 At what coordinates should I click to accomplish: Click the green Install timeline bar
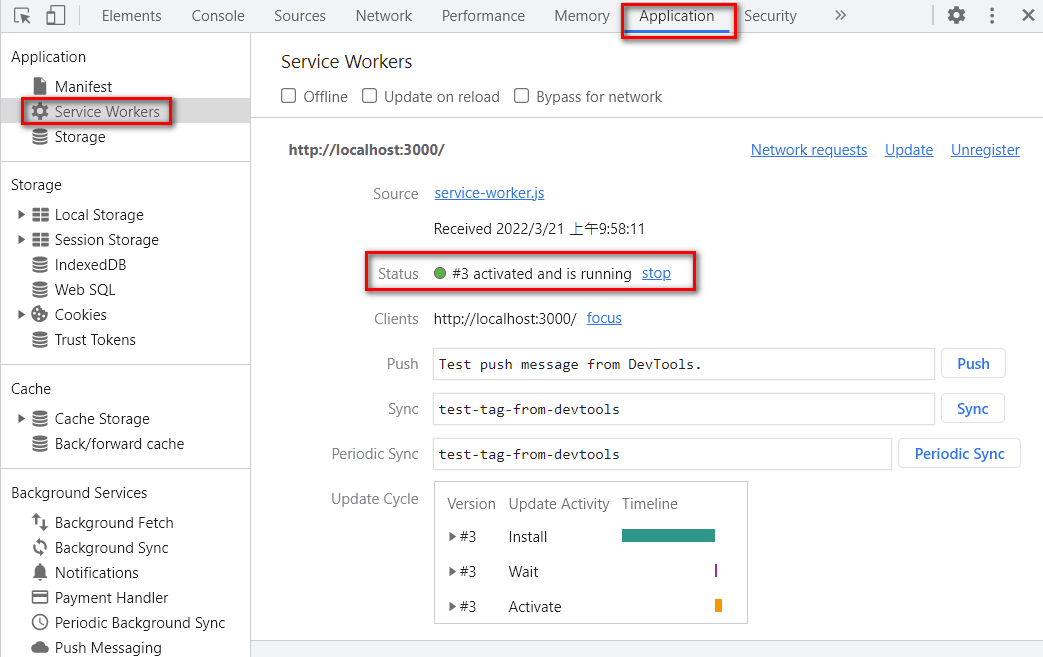pyautogui.click(x=668, y=536)
